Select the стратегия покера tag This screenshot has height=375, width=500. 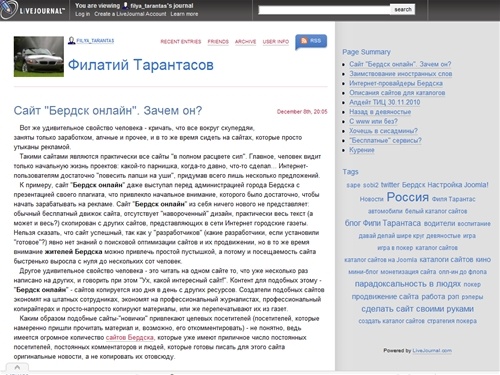click(452, 321)
